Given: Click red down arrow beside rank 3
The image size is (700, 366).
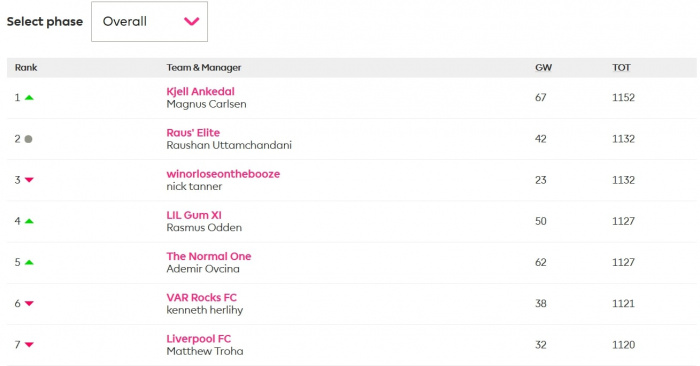Looking at the screenshot, I should coord(29,180).
